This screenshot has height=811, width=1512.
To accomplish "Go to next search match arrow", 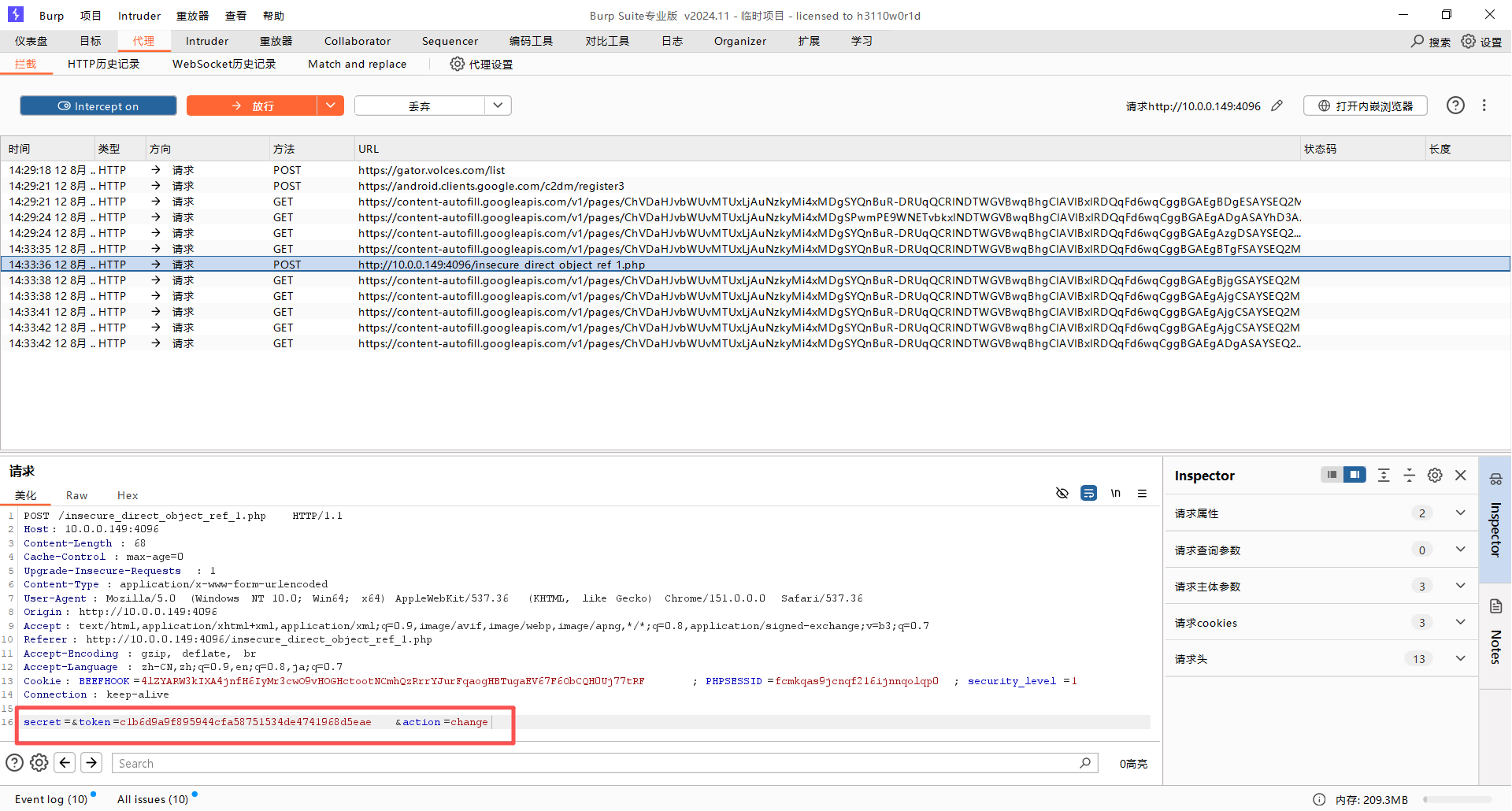I will (91, 762).
